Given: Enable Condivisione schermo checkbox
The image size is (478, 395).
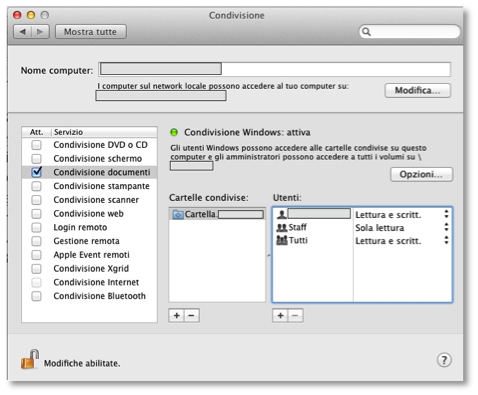Looking at the screenshot, I should point(36,158).
